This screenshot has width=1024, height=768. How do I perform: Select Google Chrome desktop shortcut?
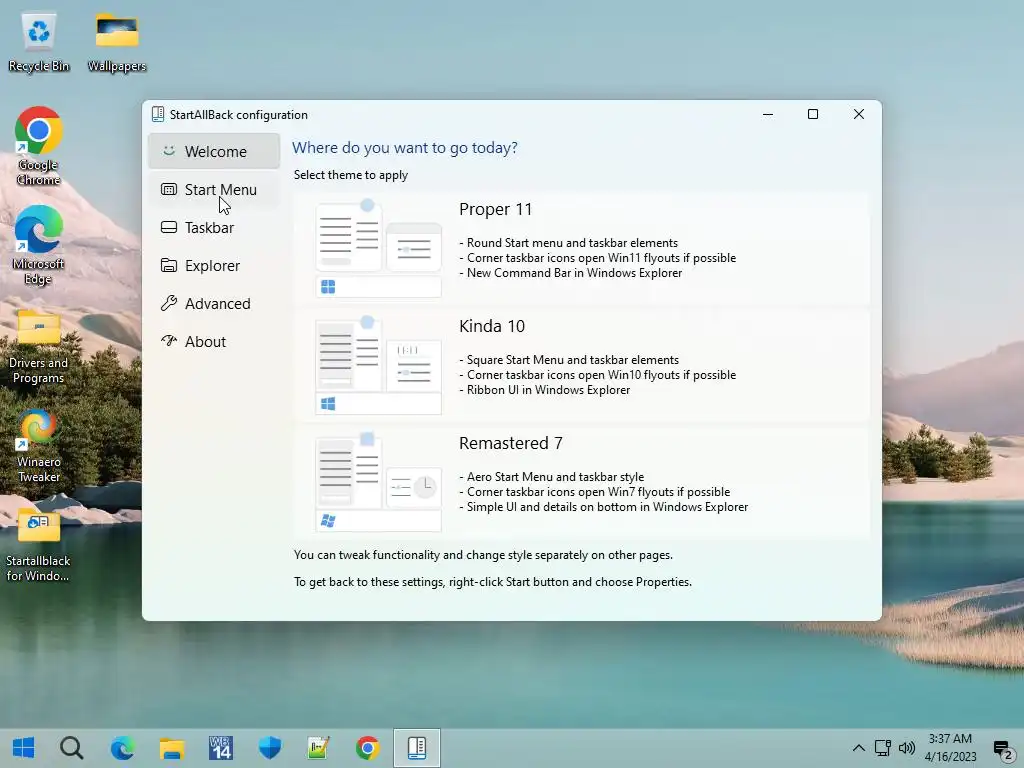[x=39, y=146]
